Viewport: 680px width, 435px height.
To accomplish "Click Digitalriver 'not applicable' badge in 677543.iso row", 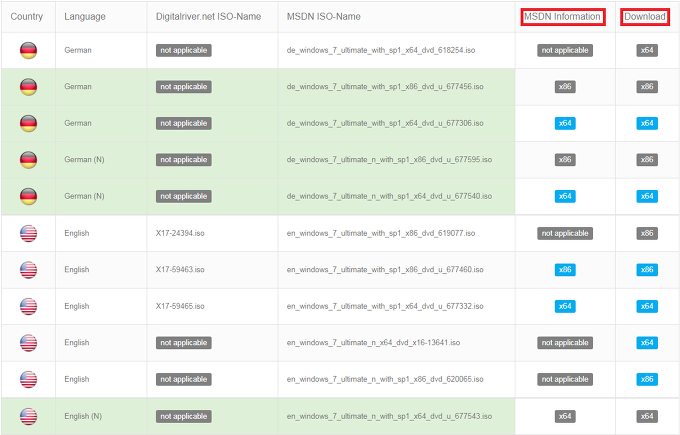I will [x=184, y=416].
